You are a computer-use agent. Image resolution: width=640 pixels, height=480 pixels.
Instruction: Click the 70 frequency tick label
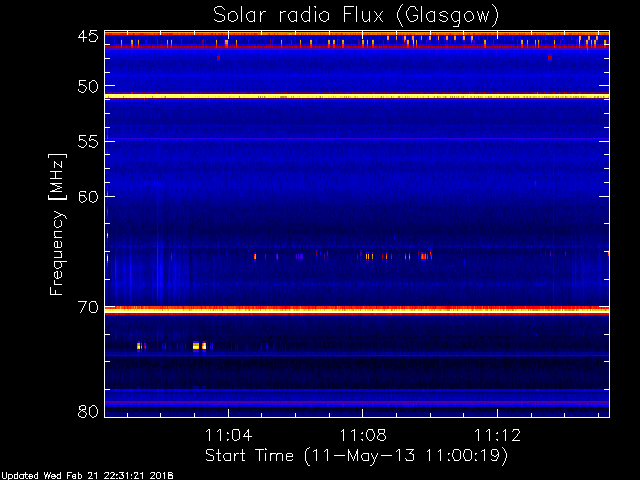tap(88, 307)
